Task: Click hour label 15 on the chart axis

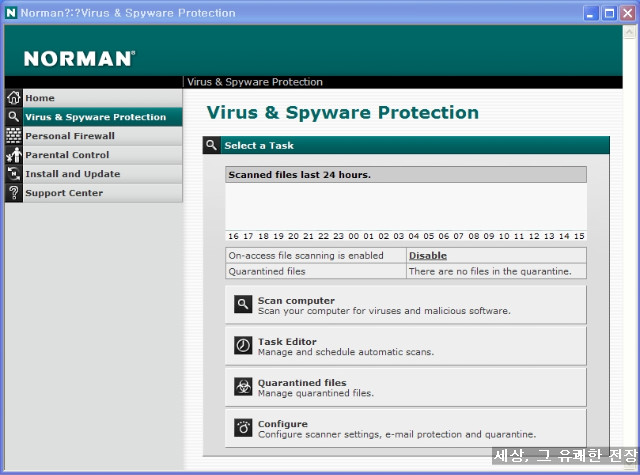Action: point(579,236)
